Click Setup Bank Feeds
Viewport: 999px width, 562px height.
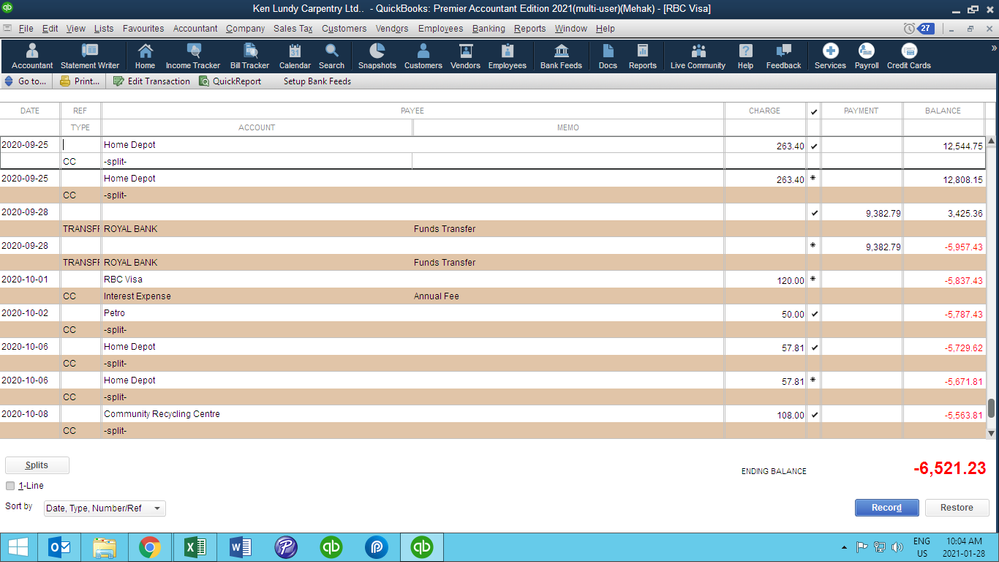(x=317, y=82)
